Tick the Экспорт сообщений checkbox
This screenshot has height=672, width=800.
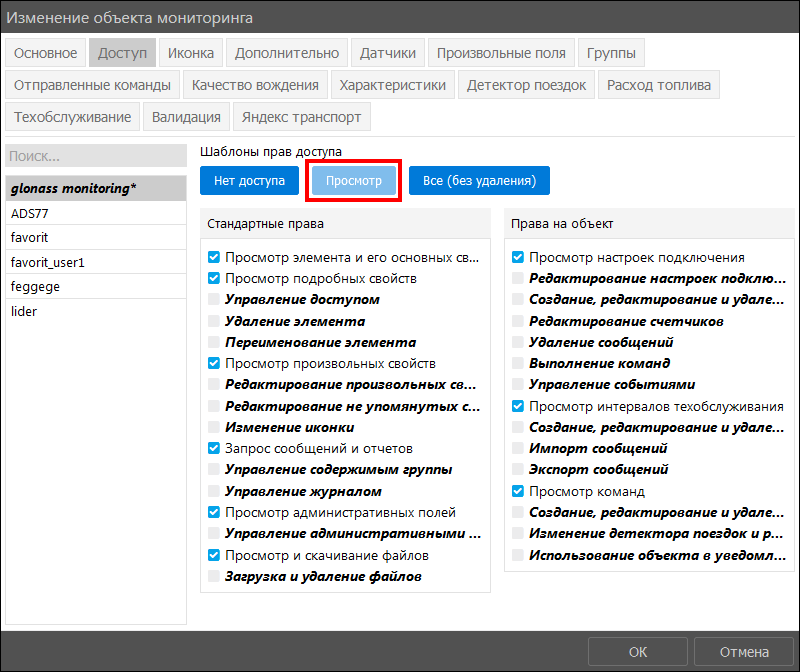pos(517,469)
